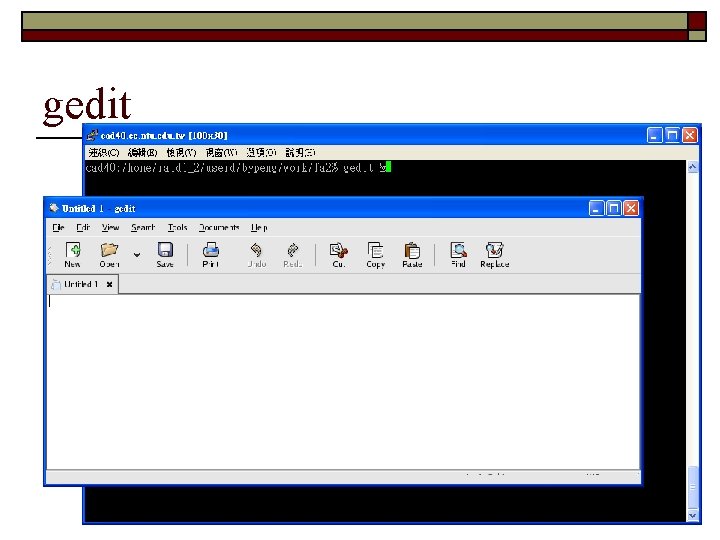Click the terminal window title bar icon
The width and height of the screenshot is (720, 540).
pos(92,135)
